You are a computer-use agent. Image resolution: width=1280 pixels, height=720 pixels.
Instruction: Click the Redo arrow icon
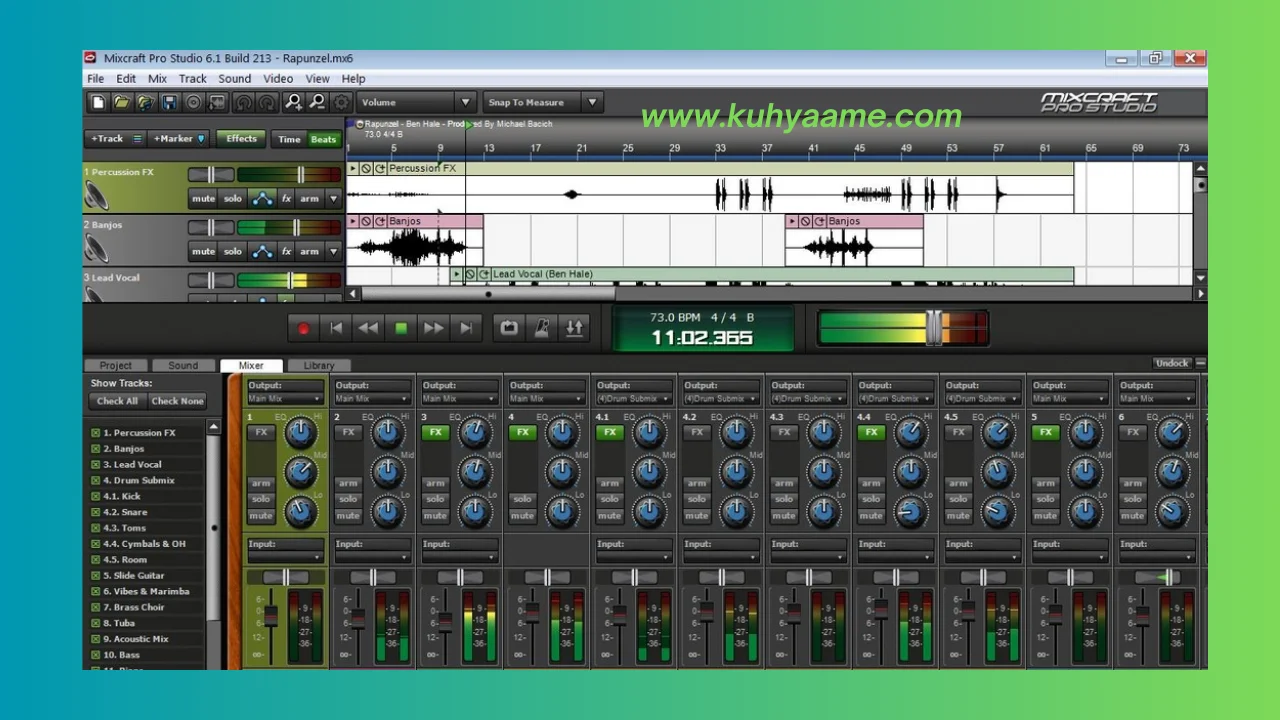pos(267,102)
